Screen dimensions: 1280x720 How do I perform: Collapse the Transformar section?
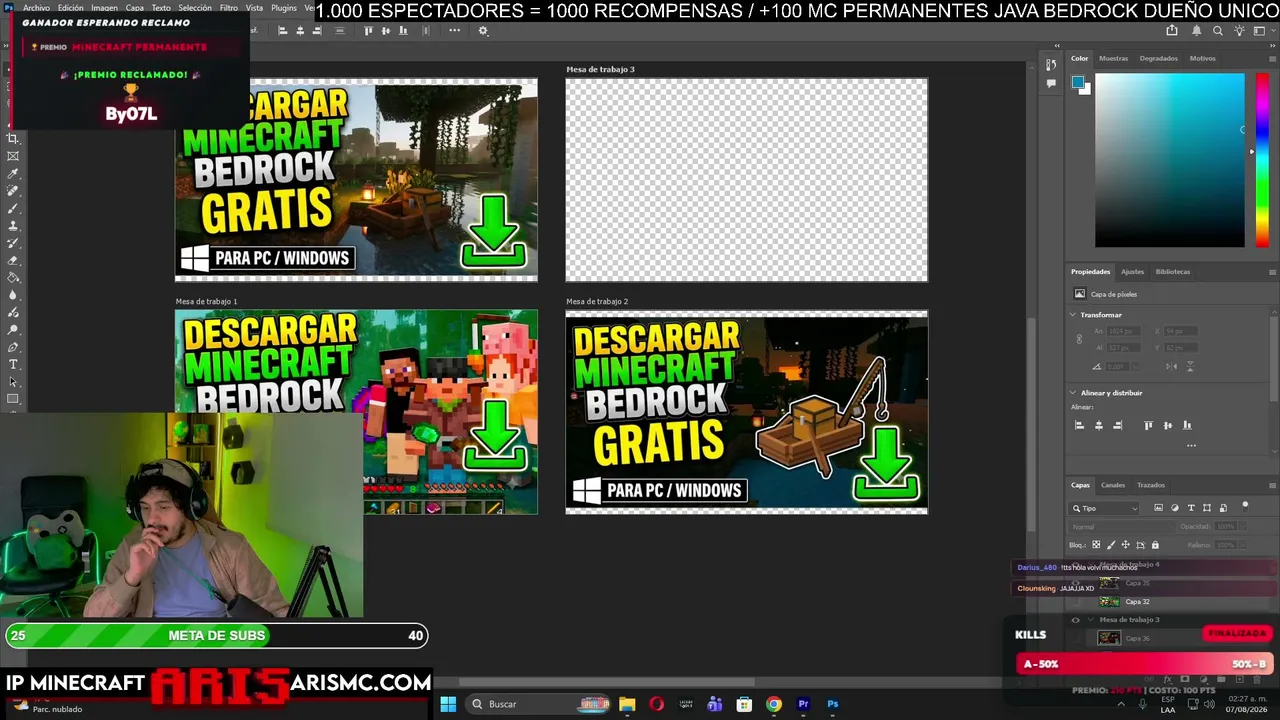(x=1073, y=315)
